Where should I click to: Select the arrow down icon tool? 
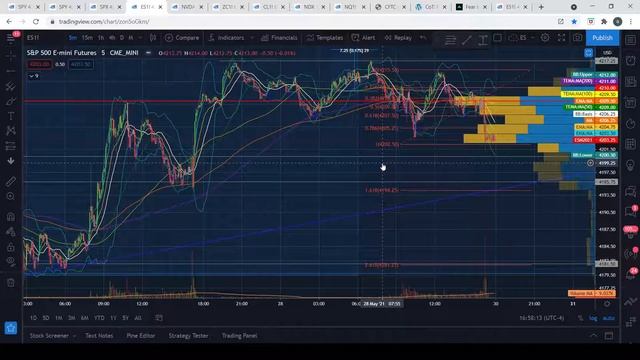[x=11, y=161]
